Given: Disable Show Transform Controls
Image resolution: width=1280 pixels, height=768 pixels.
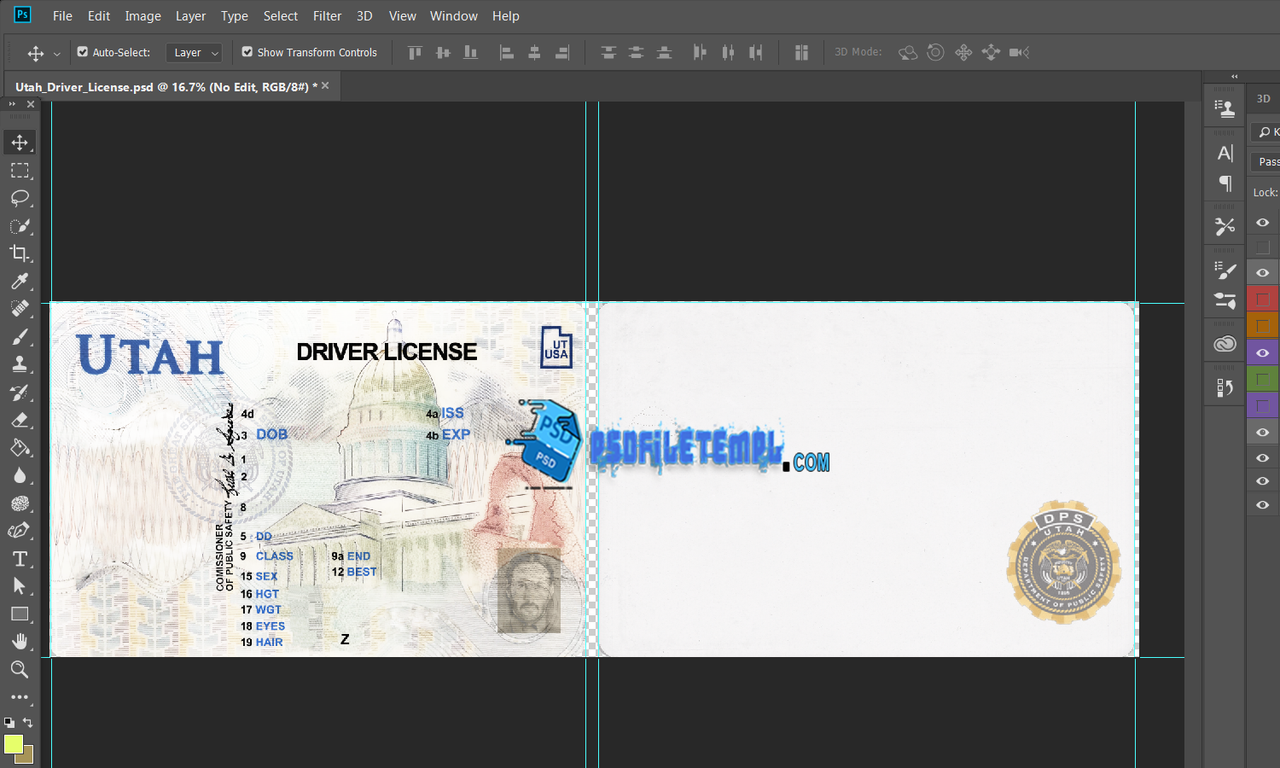Looking at the screenshot, I should pos(247,52).
